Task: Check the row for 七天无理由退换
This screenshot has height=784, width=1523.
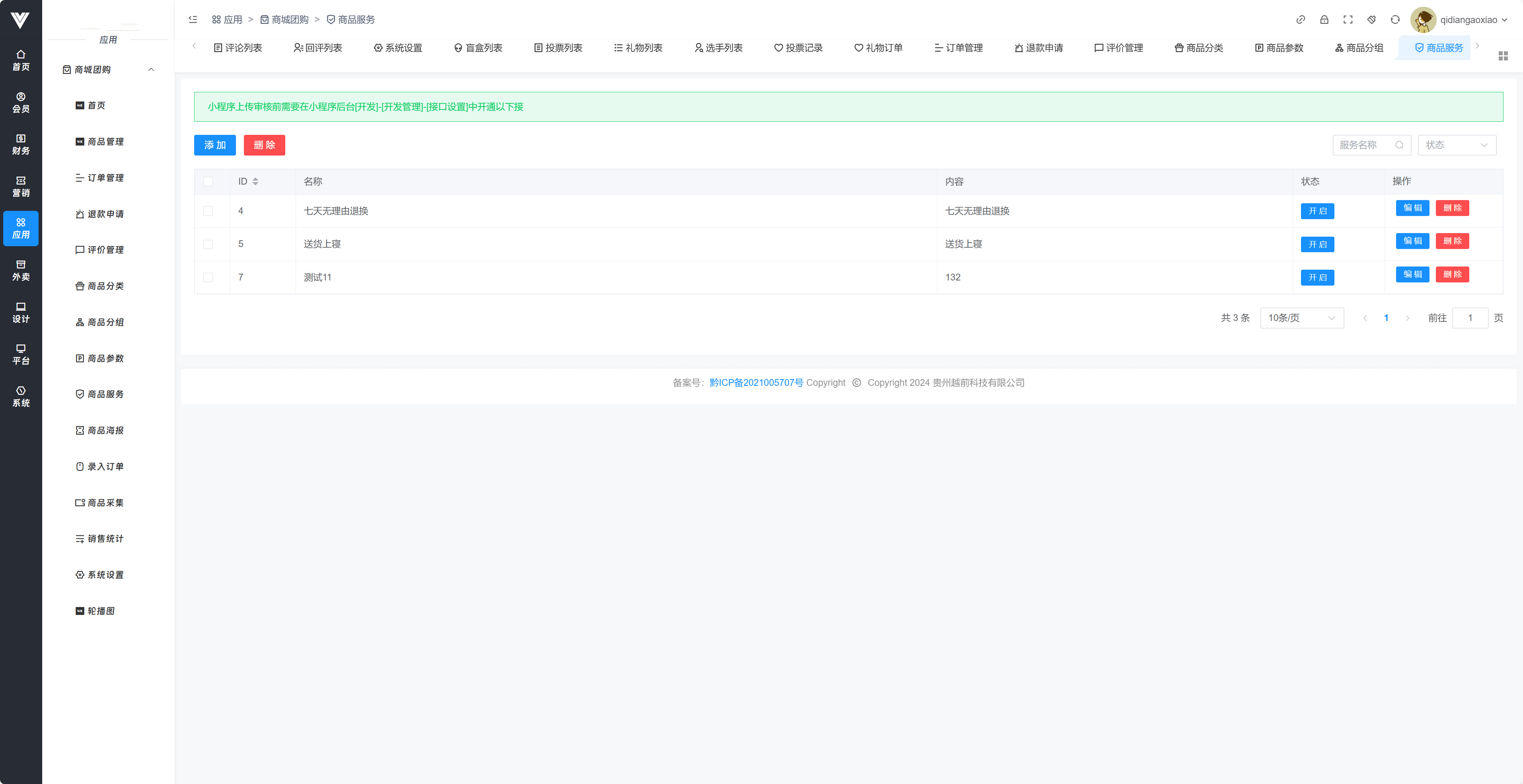Action: [x=208, y=211]
